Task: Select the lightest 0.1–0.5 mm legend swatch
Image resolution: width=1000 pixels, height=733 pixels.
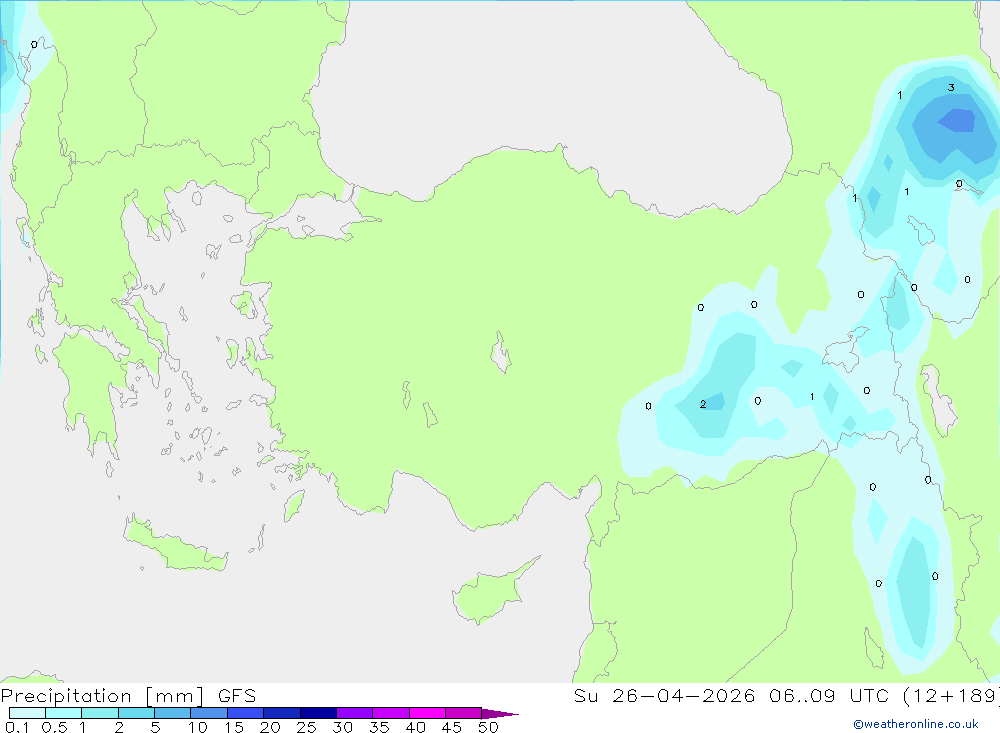Action: 27,713
